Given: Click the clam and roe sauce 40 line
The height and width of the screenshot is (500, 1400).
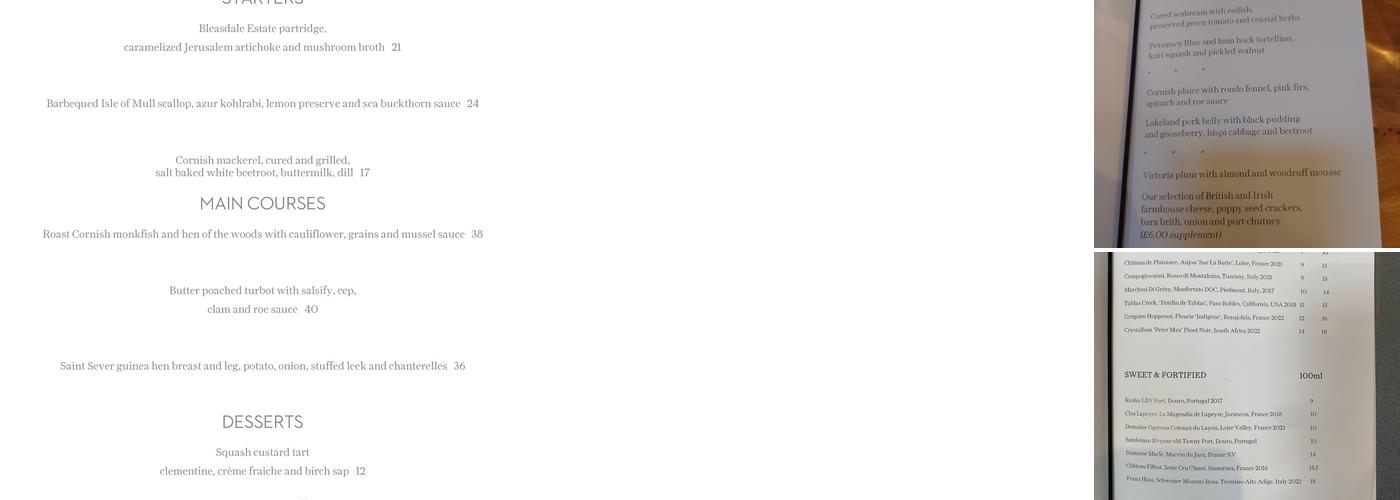Looking at the screenshot, I should point(263,309).
